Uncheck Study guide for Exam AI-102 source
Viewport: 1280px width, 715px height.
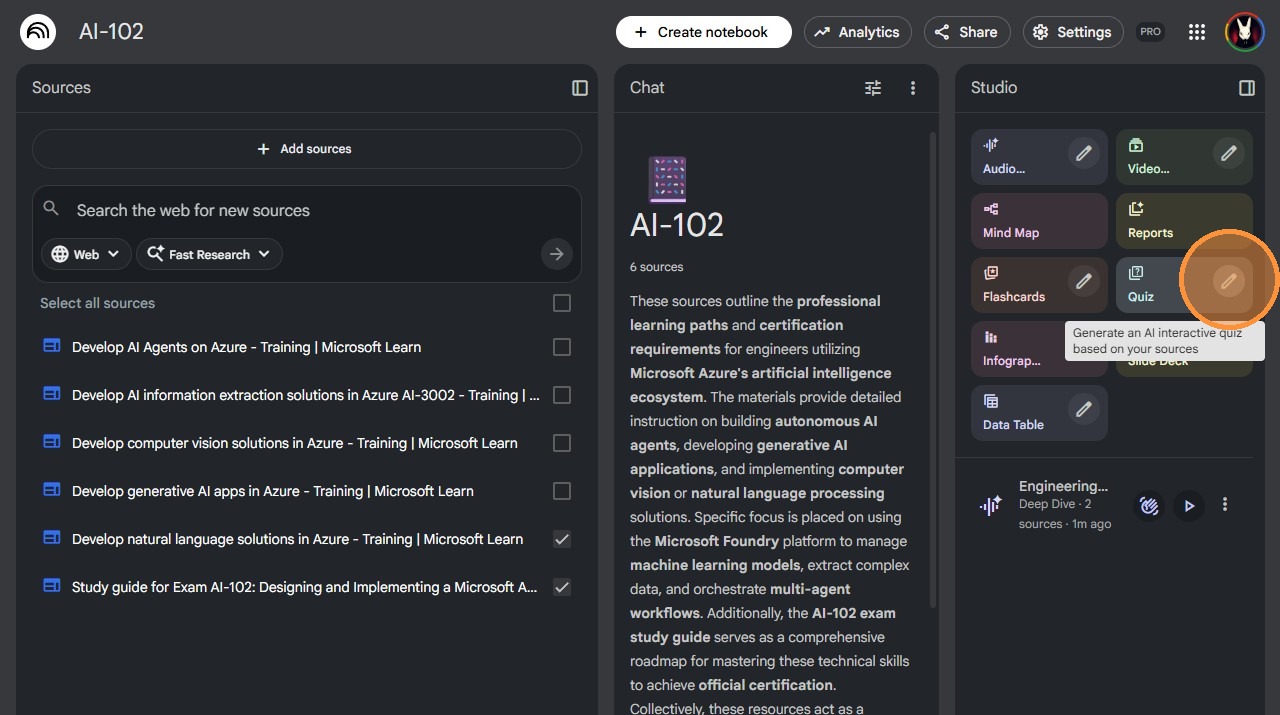pos(562,587)
